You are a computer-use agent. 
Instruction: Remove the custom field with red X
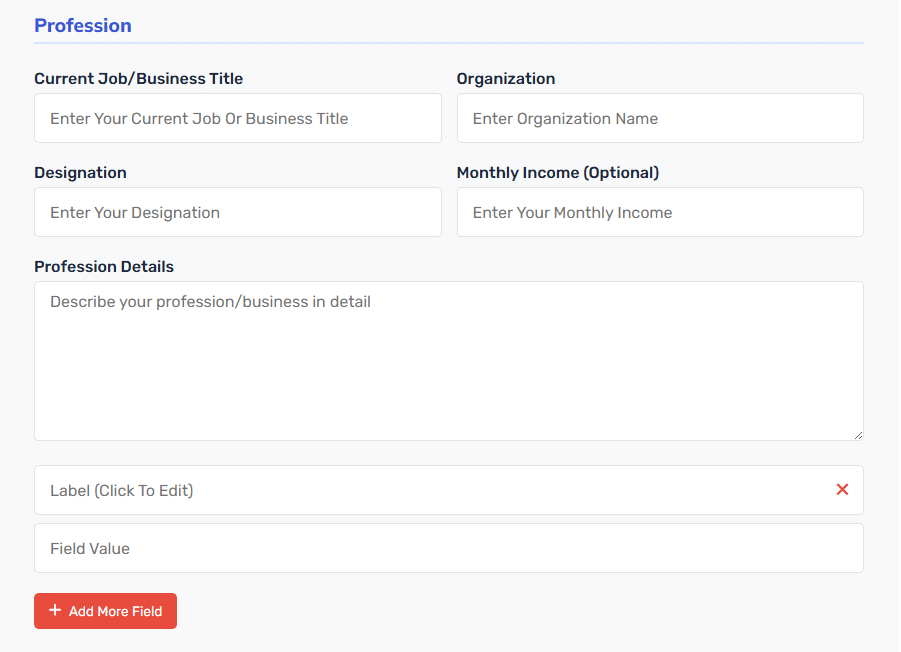842,489
